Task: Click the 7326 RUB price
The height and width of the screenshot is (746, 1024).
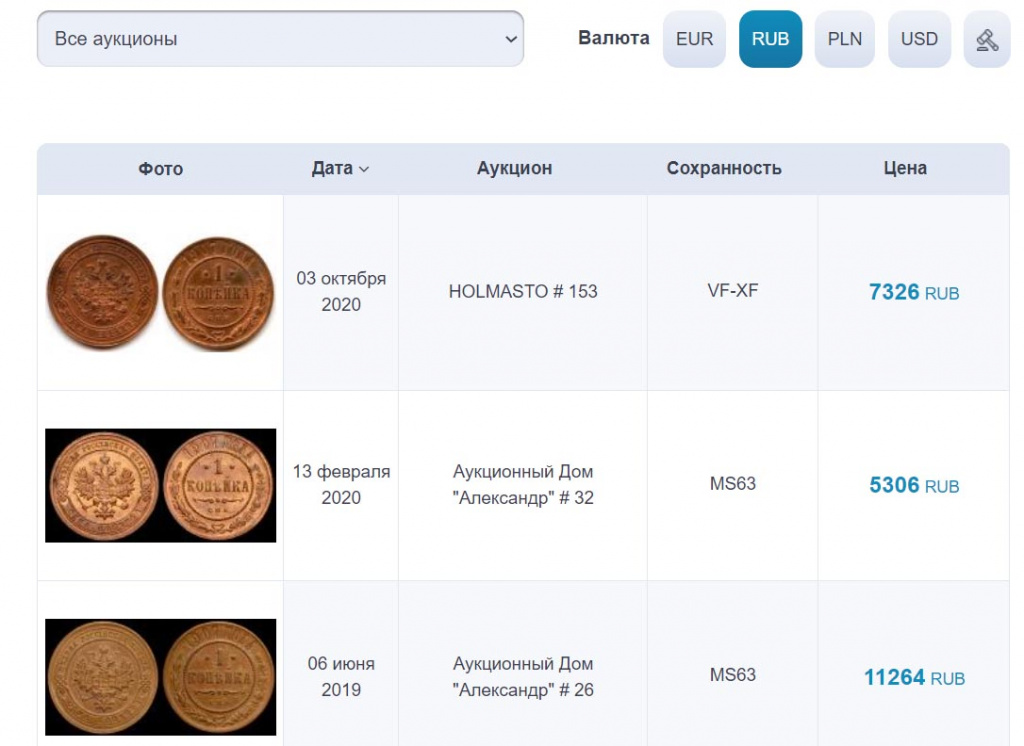Action: (x=913, y=292)
